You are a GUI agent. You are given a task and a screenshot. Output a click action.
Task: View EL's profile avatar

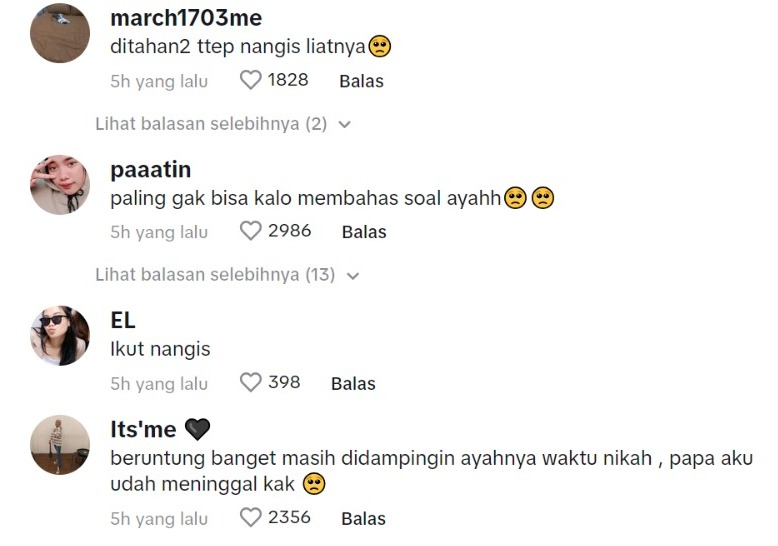(60, 336)
